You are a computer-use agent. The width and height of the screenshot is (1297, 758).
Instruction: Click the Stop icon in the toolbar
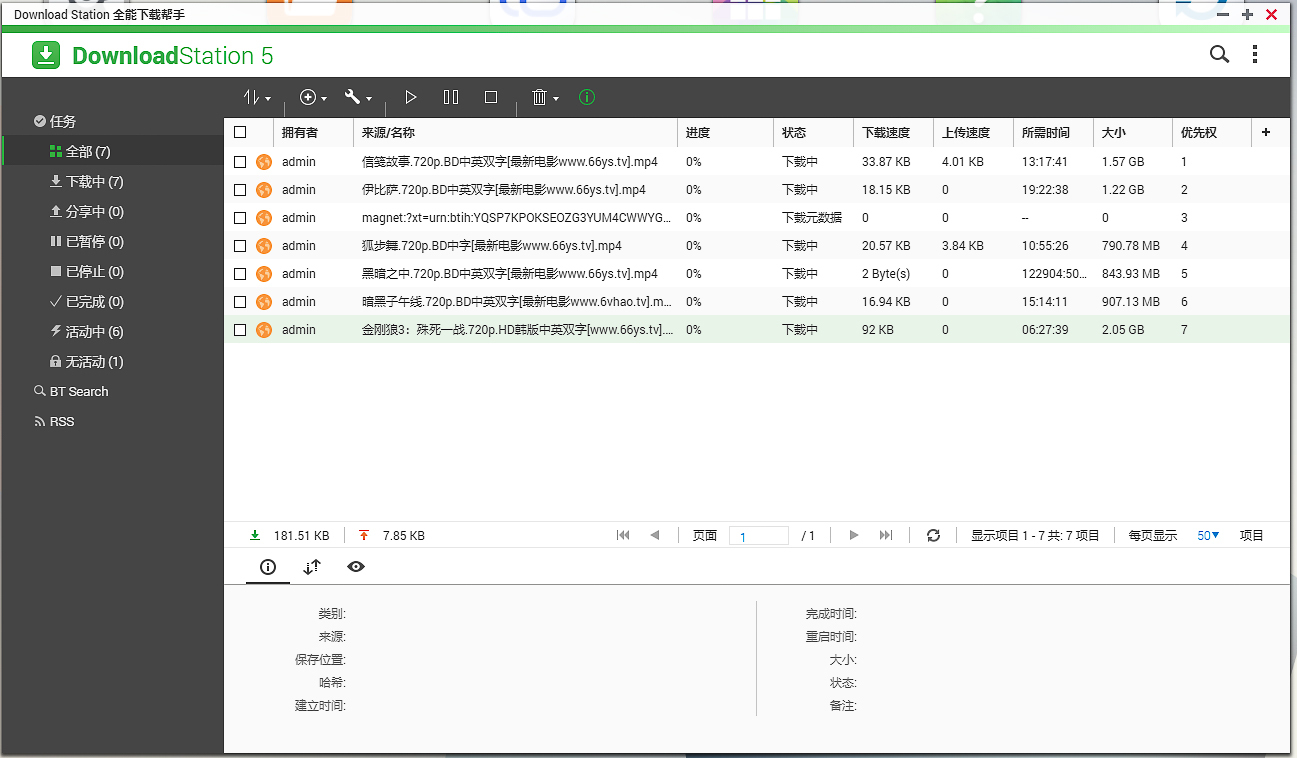490,97
